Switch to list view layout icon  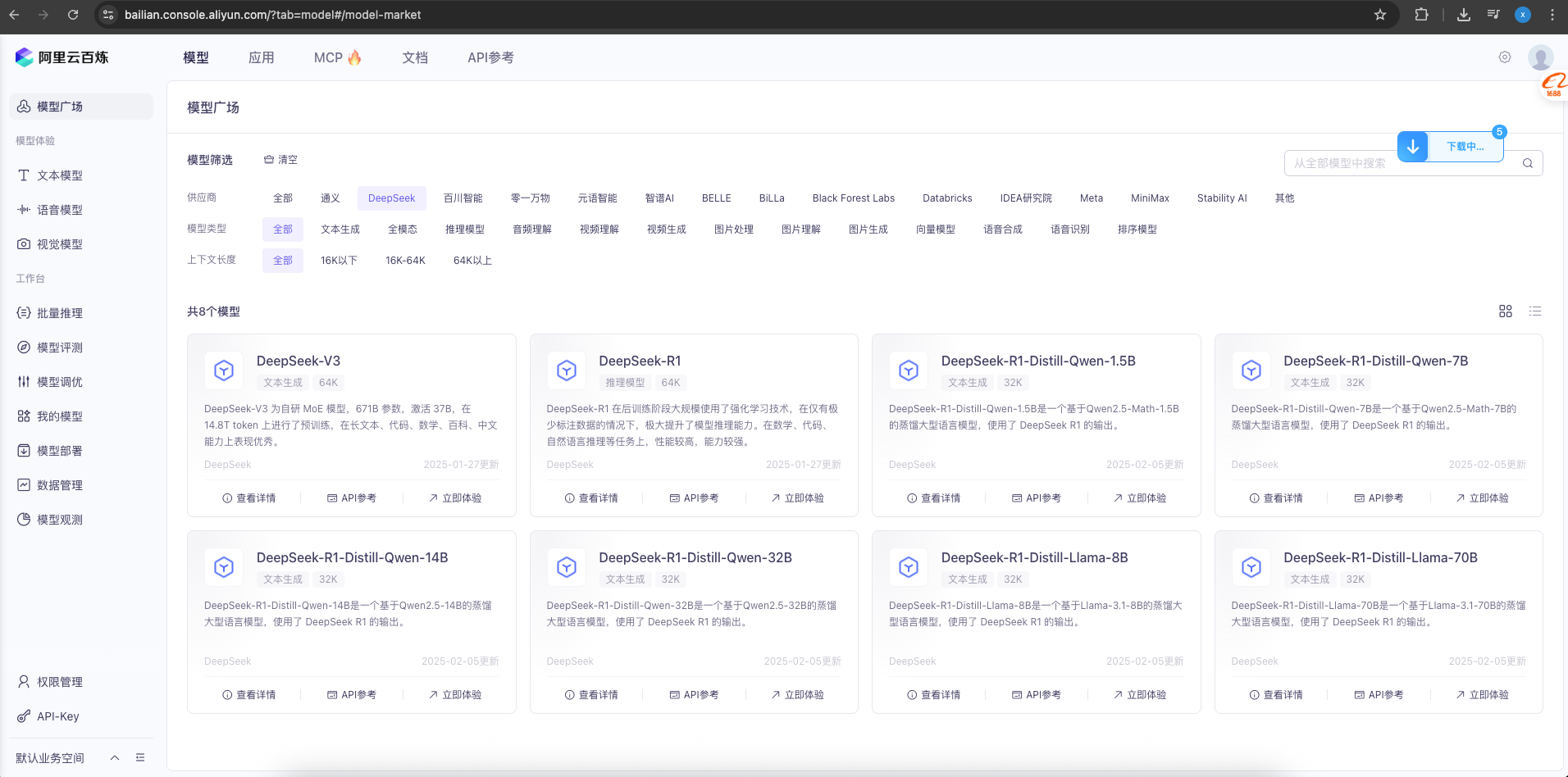[x=1535, y=311]
